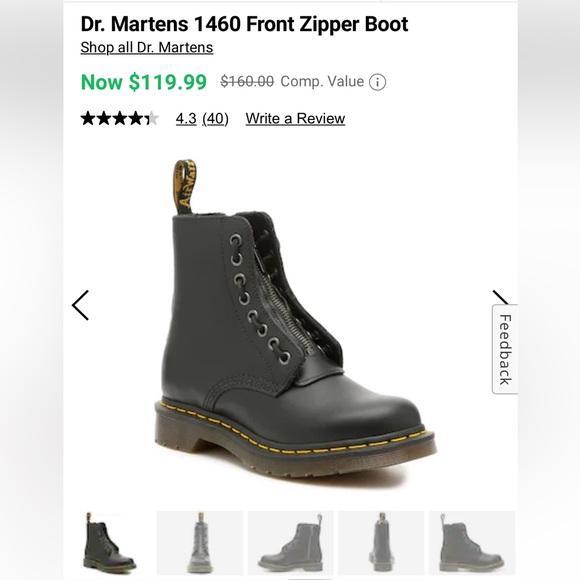Viewport: 580px width, 580px height.
Task: Select the side-zipper view thumbnail
Action: (x=290, y=543)
